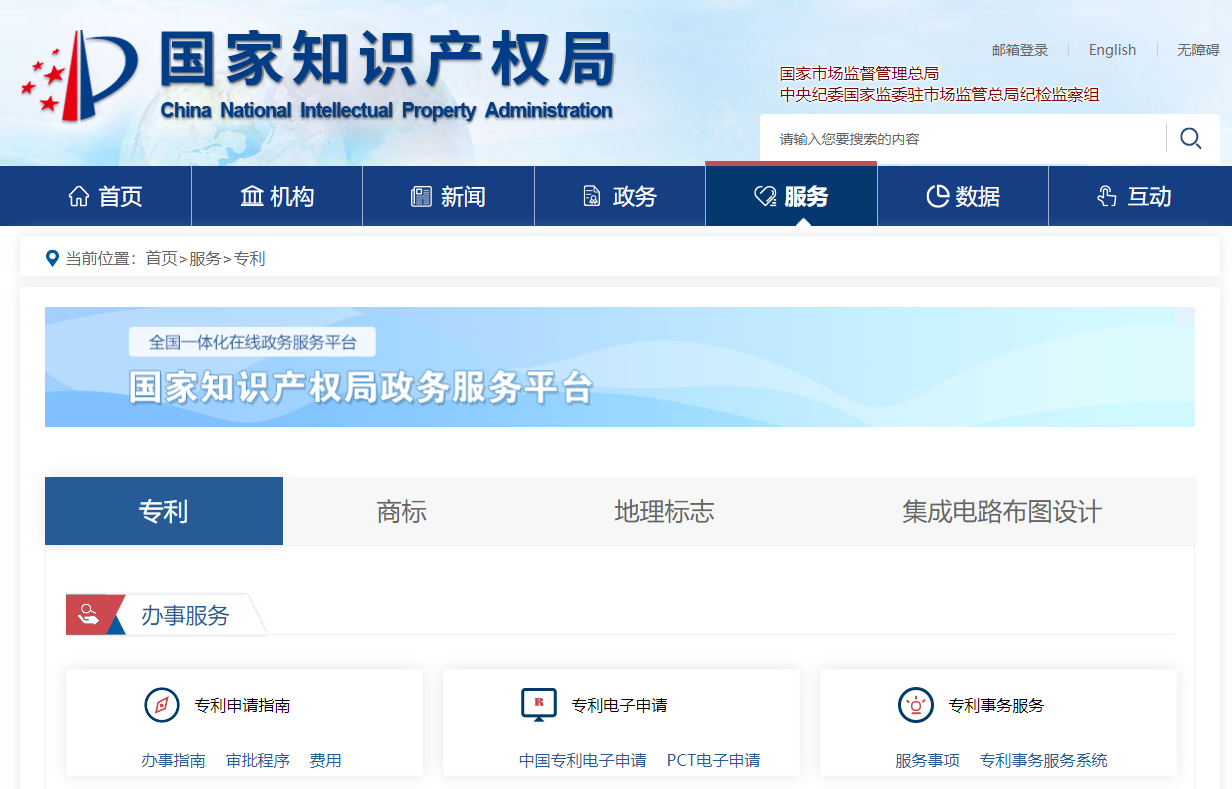Open the 审批程序 link
This screenshot has width=1232, height=789.
point(258,760)
